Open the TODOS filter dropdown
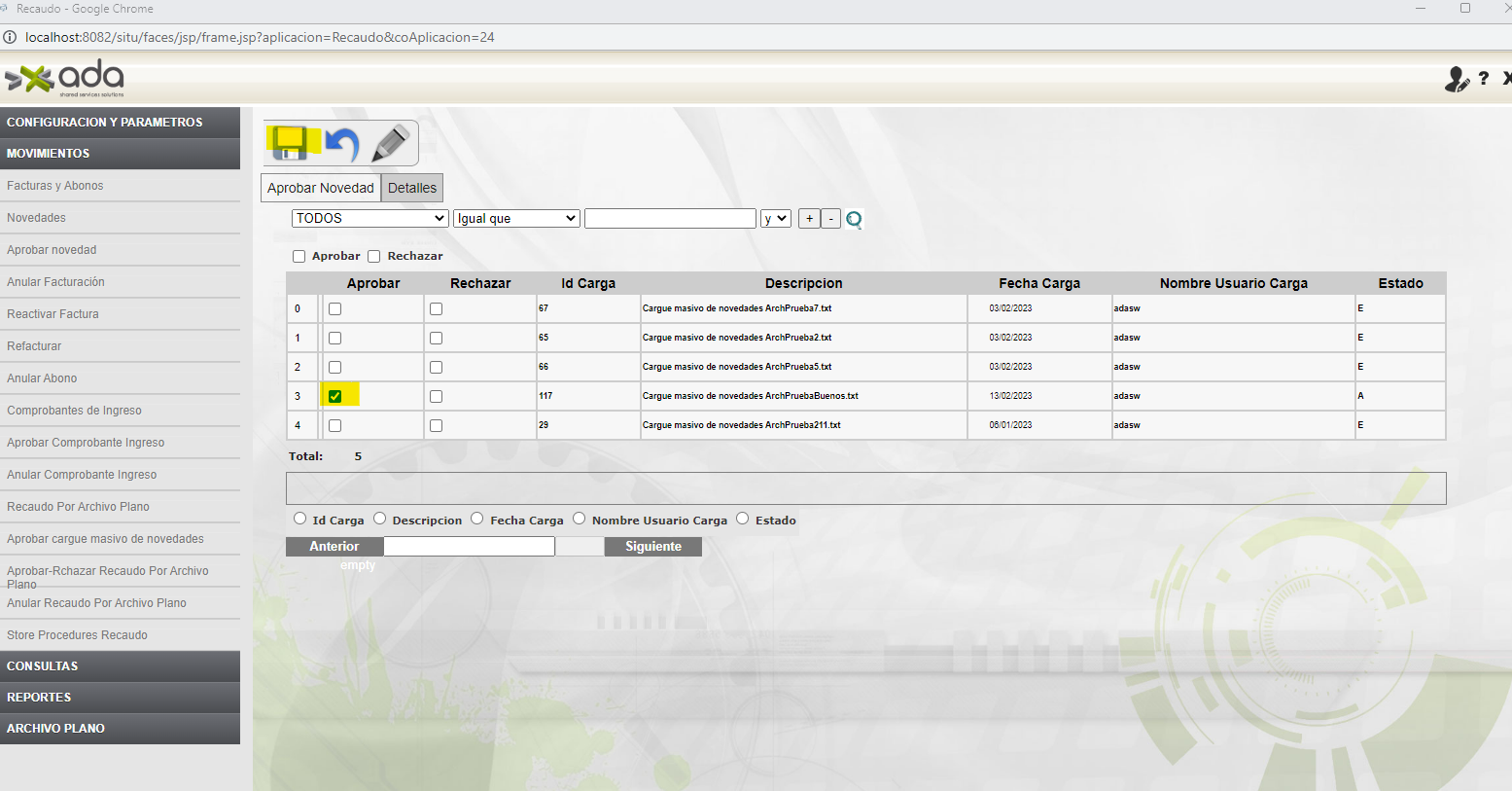Viewport: 1512px width, 791px height. click(369, 219)
